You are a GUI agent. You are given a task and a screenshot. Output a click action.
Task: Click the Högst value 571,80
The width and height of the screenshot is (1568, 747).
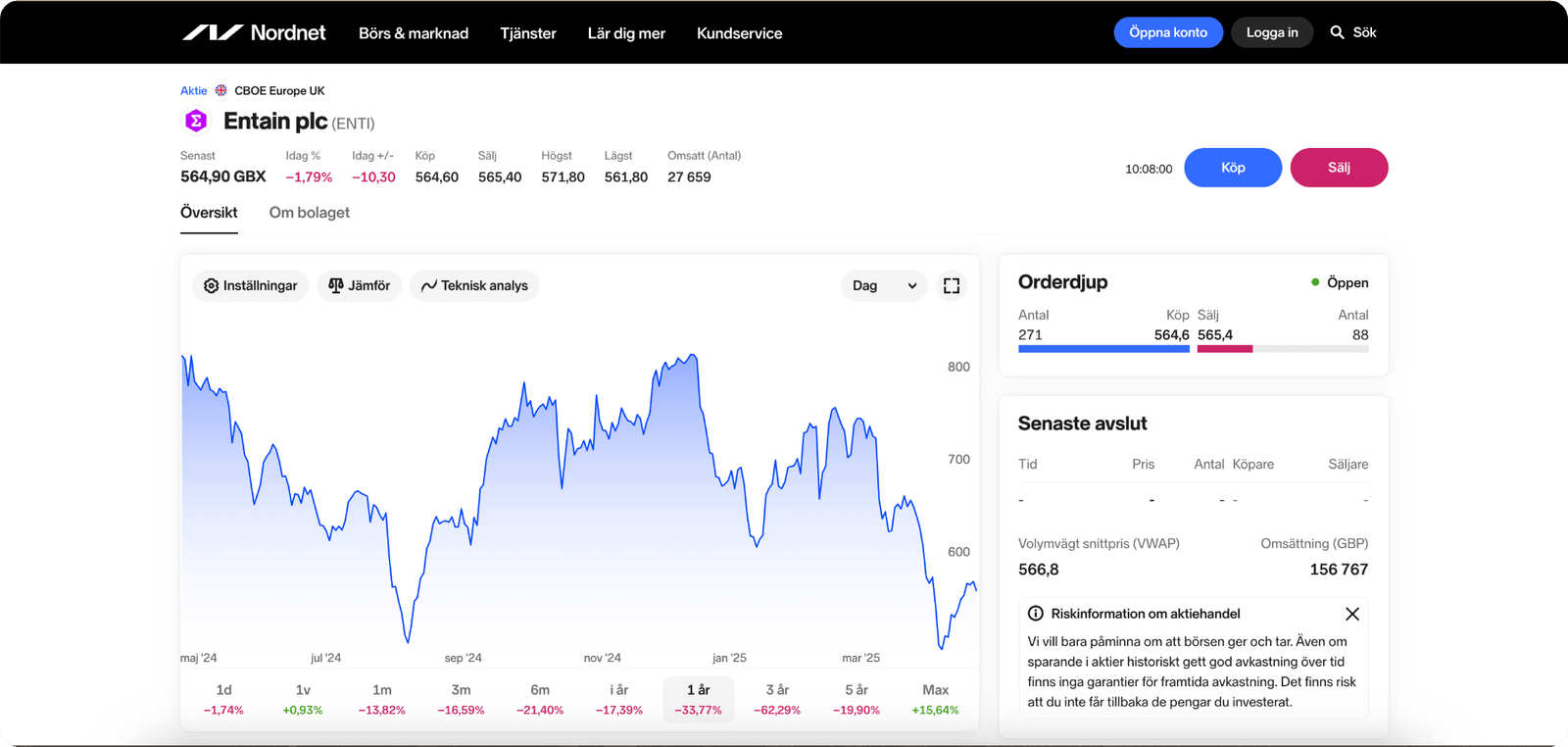563,177
